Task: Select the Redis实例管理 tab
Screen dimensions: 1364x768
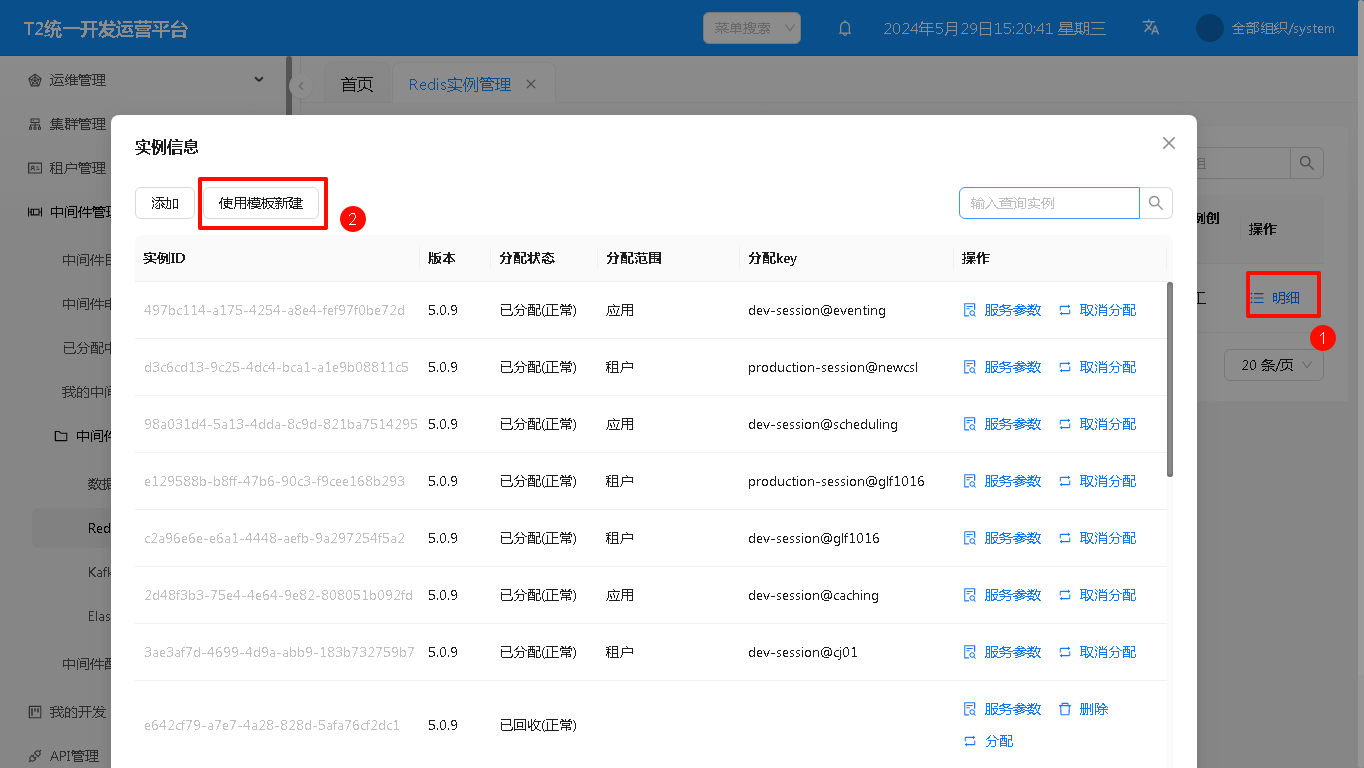Action: [x=460, y=84]
